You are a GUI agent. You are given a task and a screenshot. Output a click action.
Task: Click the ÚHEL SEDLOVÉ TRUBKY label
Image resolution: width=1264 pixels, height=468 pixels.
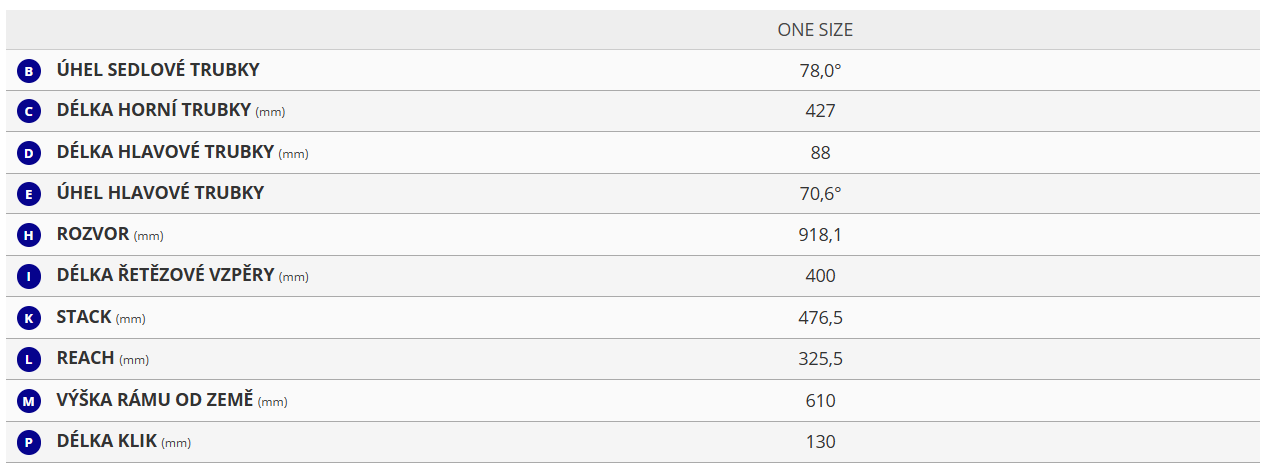pos(158,70)
